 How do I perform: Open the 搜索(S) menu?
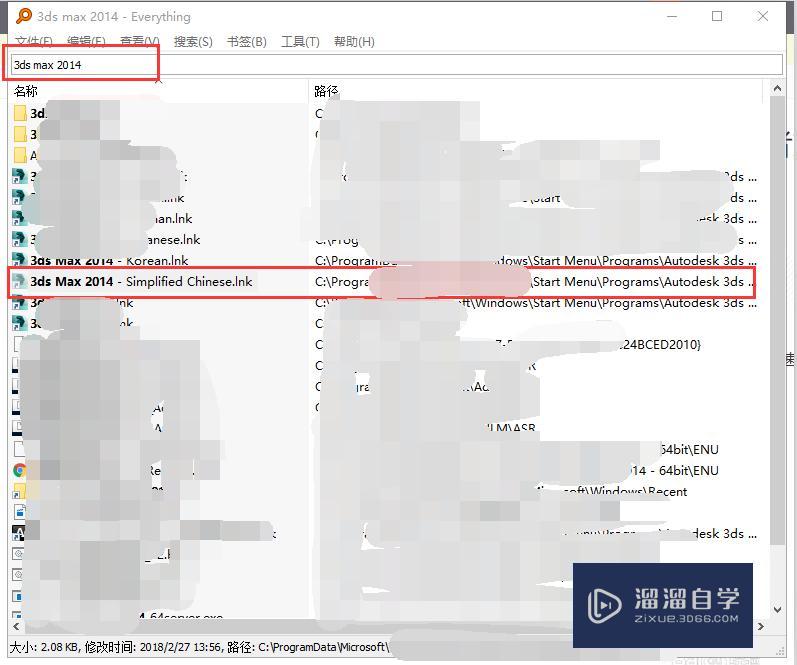pyautogui.click(x=193, y=42)
